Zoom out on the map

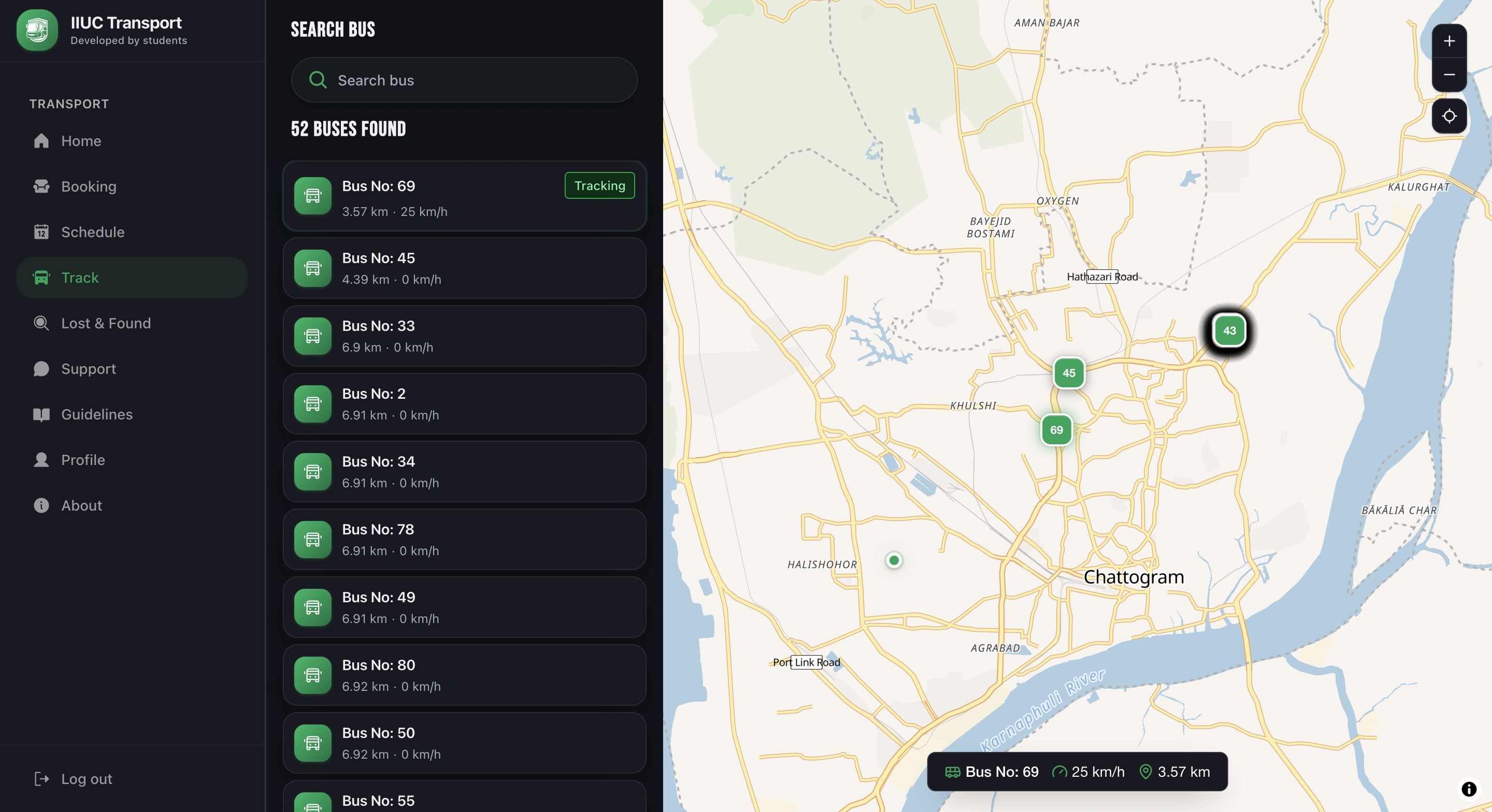[x=1449, y=75]
